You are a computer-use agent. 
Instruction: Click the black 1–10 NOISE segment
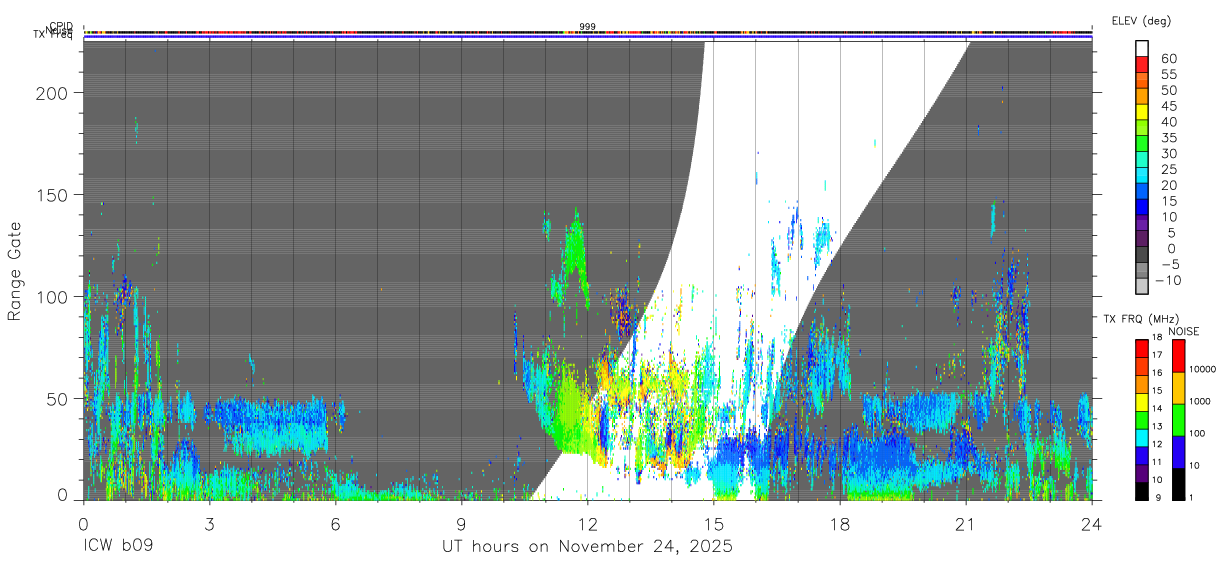1178,484
